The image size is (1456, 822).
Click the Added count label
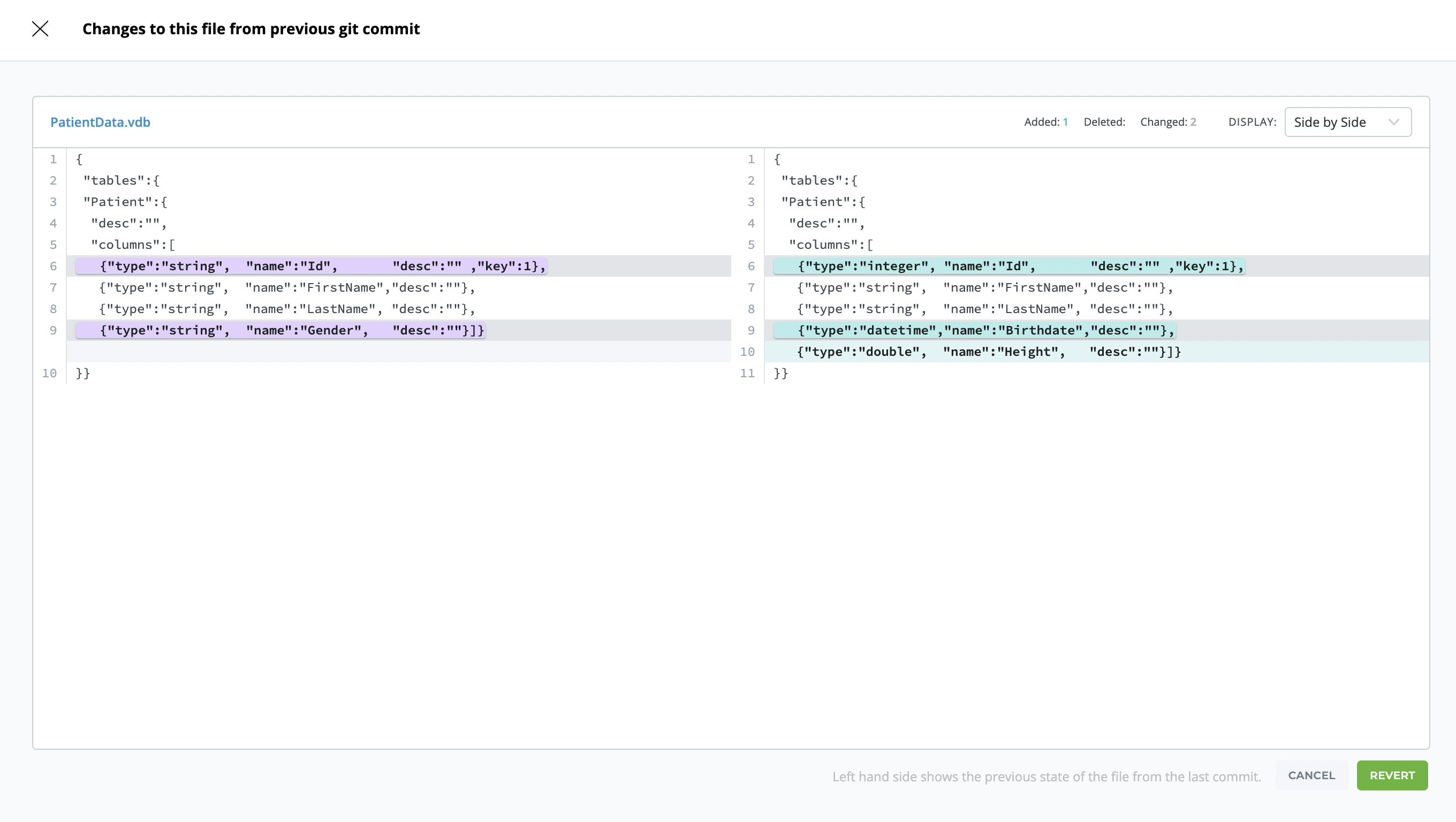coord(1045,122)
